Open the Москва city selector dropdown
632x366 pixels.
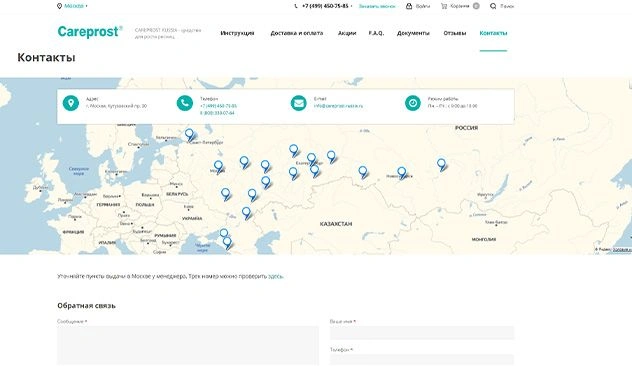pos(73,6)
